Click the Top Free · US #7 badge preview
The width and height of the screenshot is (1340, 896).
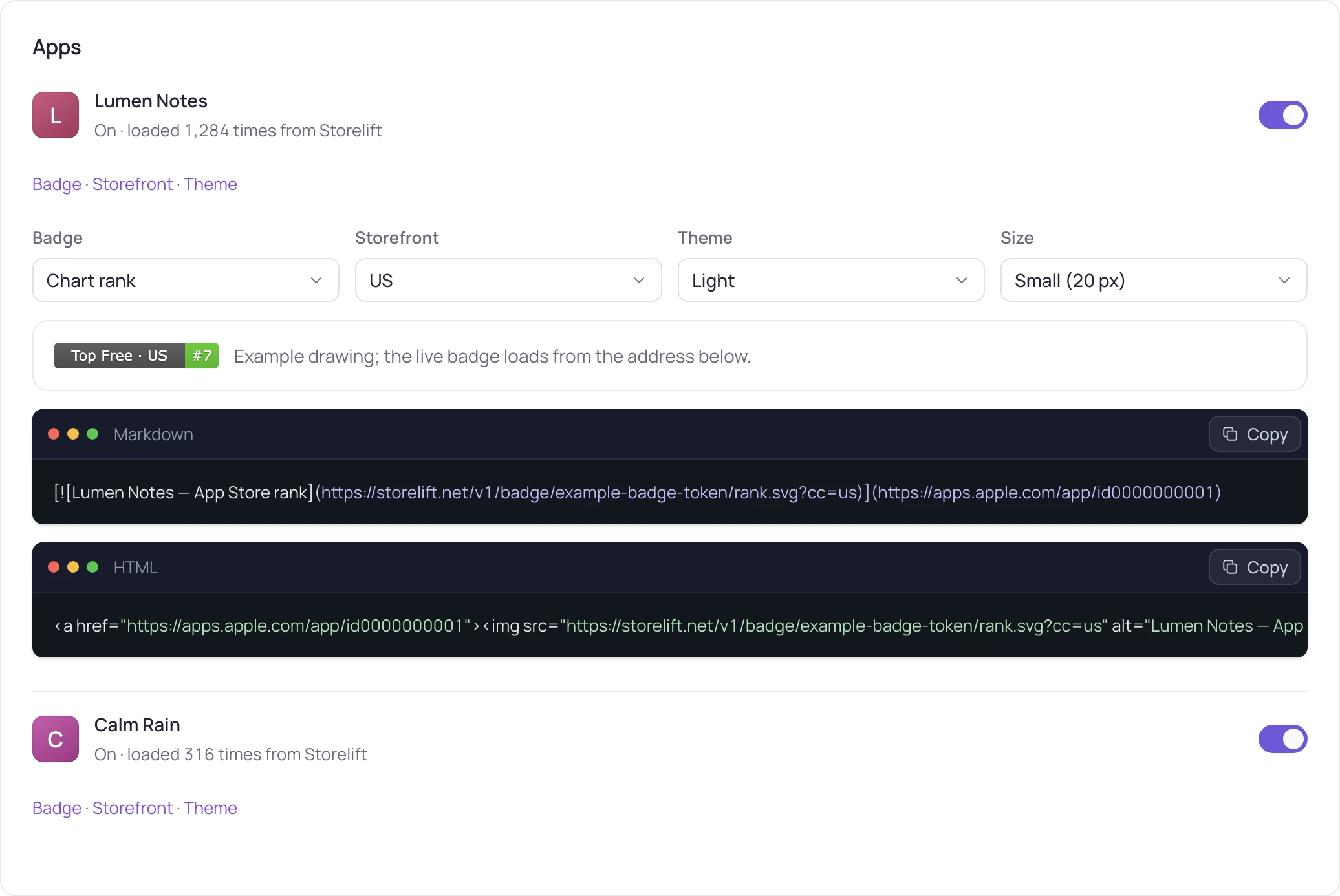[136, 356]
